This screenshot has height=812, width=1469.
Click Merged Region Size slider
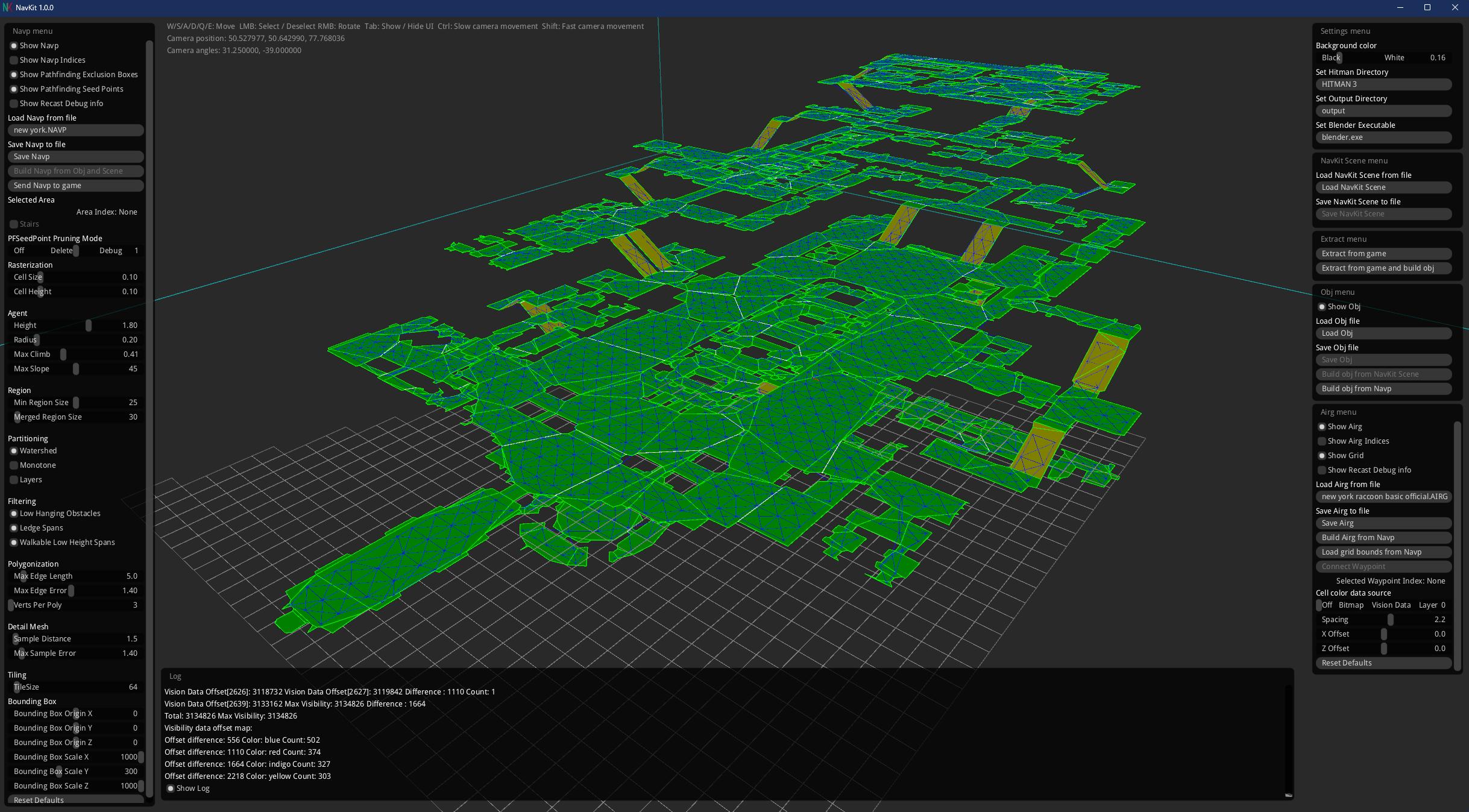click(x=75, y=417)
